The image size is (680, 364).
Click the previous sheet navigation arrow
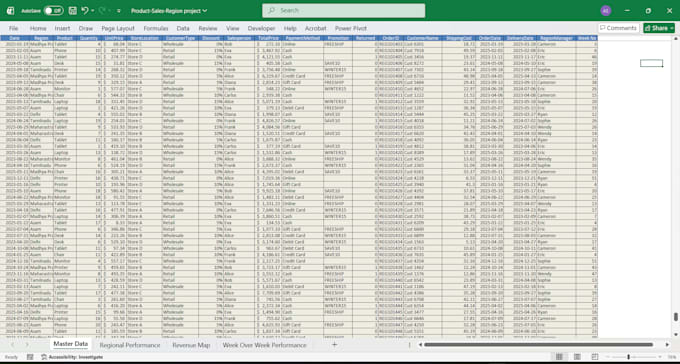pos(12,345)
